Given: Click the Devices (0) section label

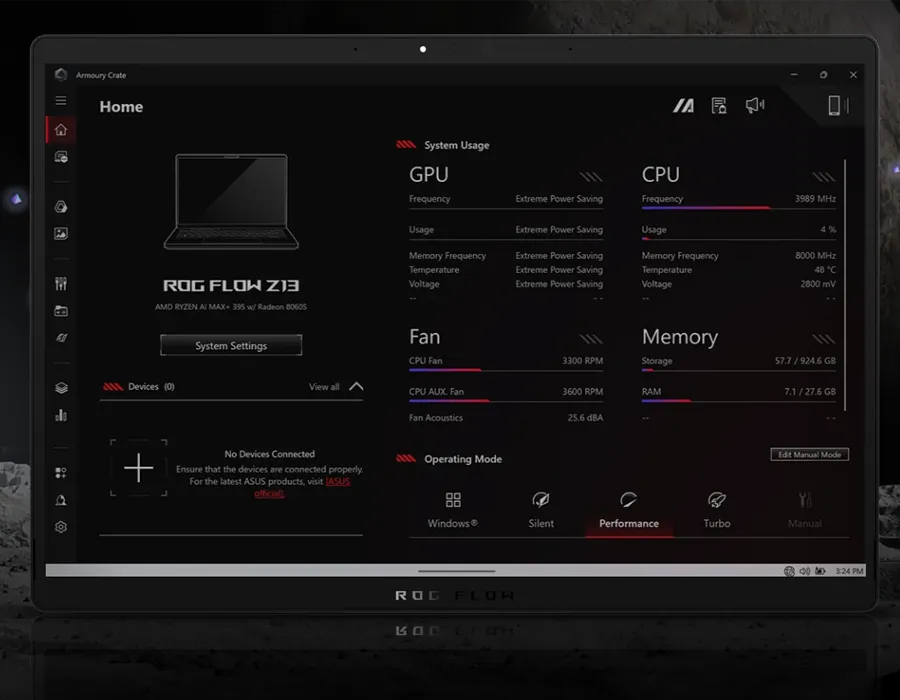Looking at the screenshot, I should 152,387.
